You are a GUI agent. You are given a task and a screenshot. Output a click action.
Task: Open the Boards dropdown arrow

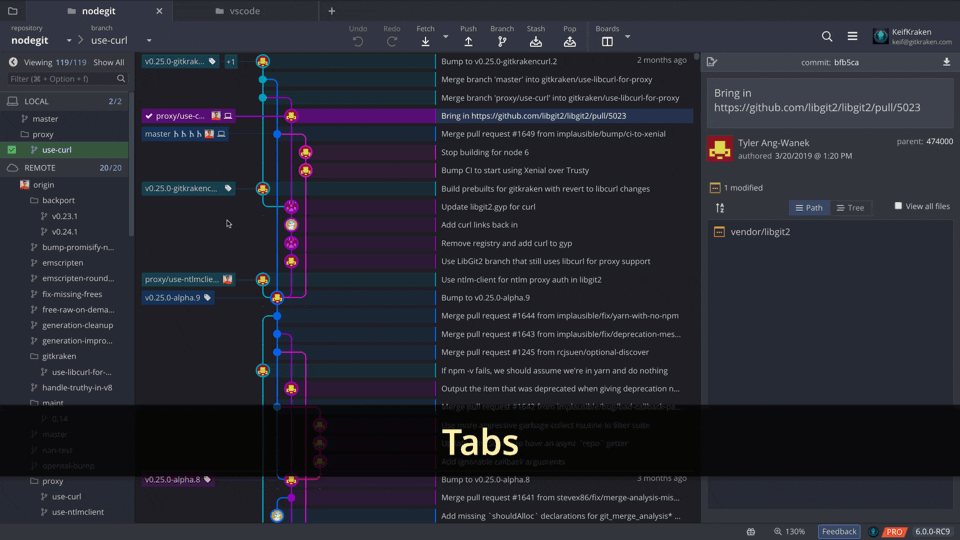coord(628,37)
